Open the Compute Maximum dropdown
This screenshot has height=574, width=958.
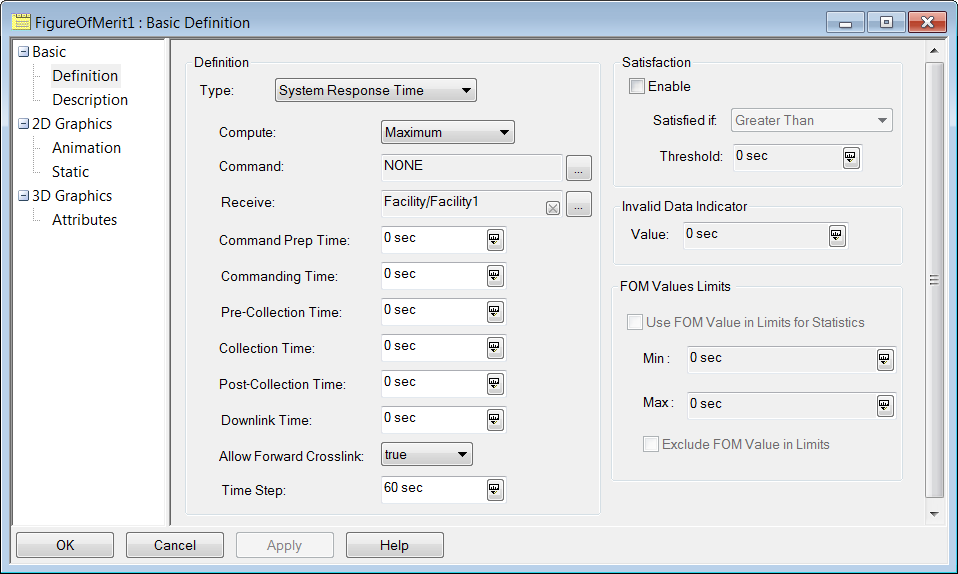(448, 132)
